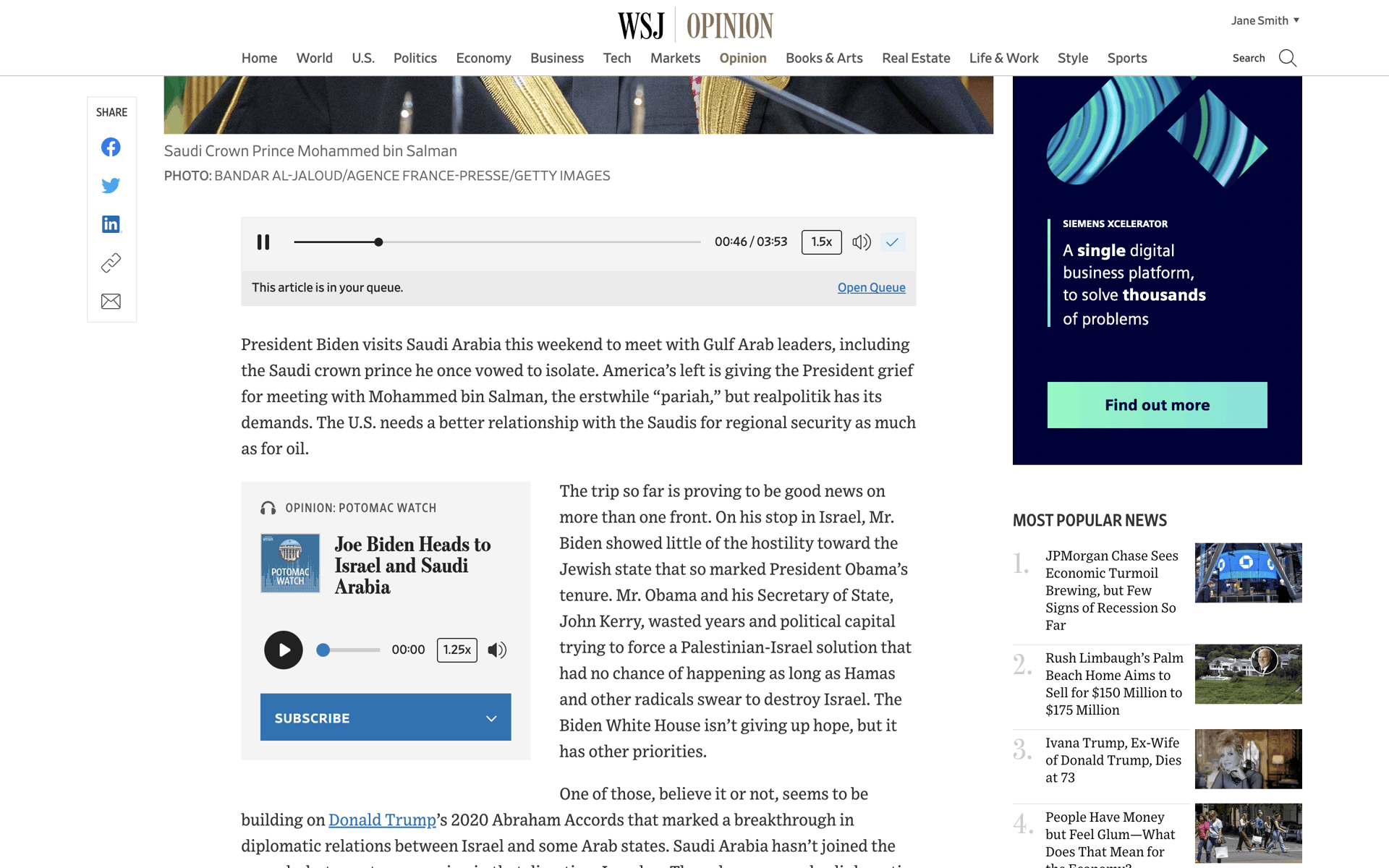The image size is (1389, 868).
Task: Change podcast 1.25x speed
Action: click(x=456, y=650)
